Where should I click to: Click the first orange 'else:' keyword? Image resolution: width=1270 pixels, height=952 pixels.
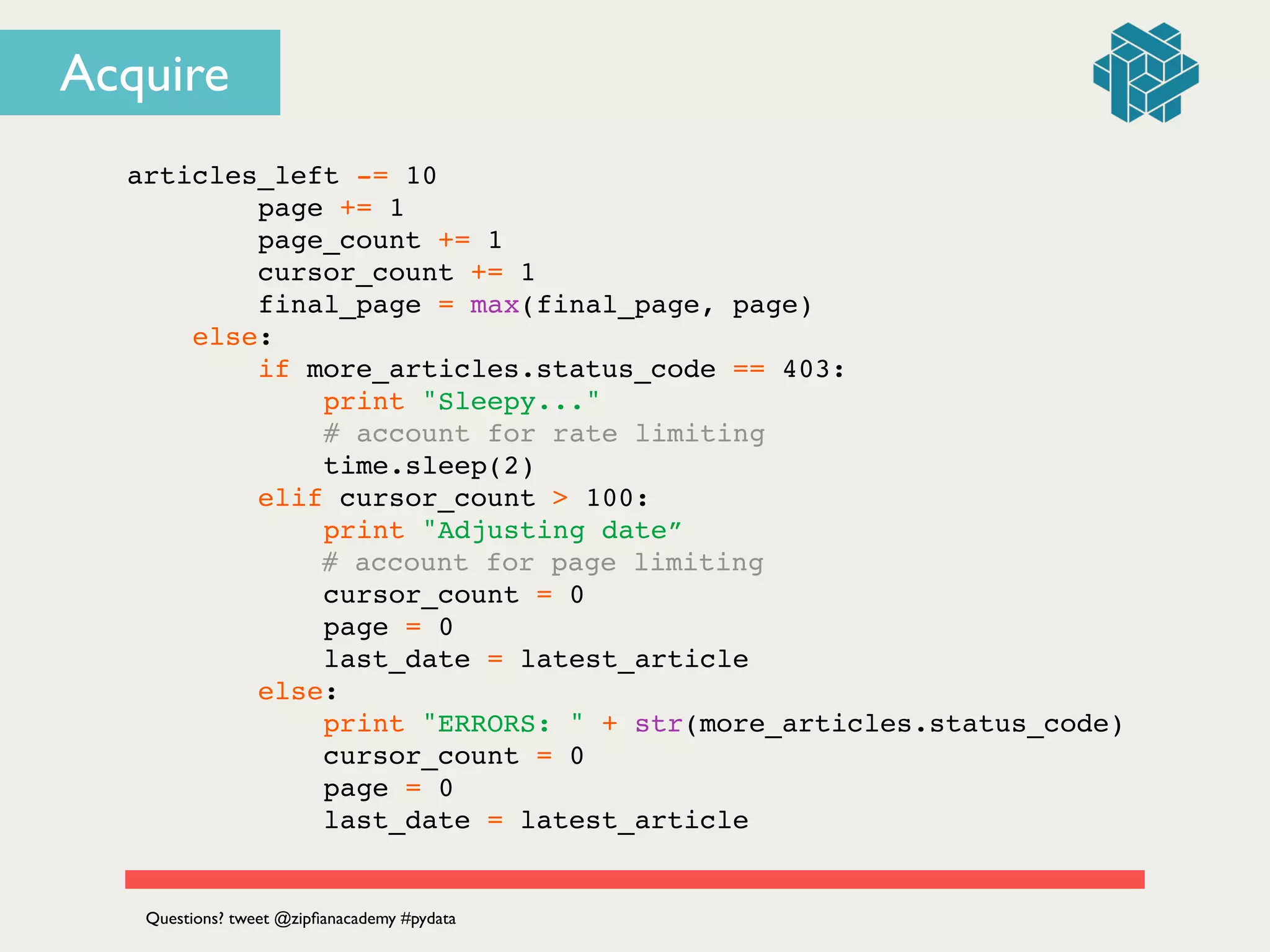pyautogui.click(x=225, y=337)
